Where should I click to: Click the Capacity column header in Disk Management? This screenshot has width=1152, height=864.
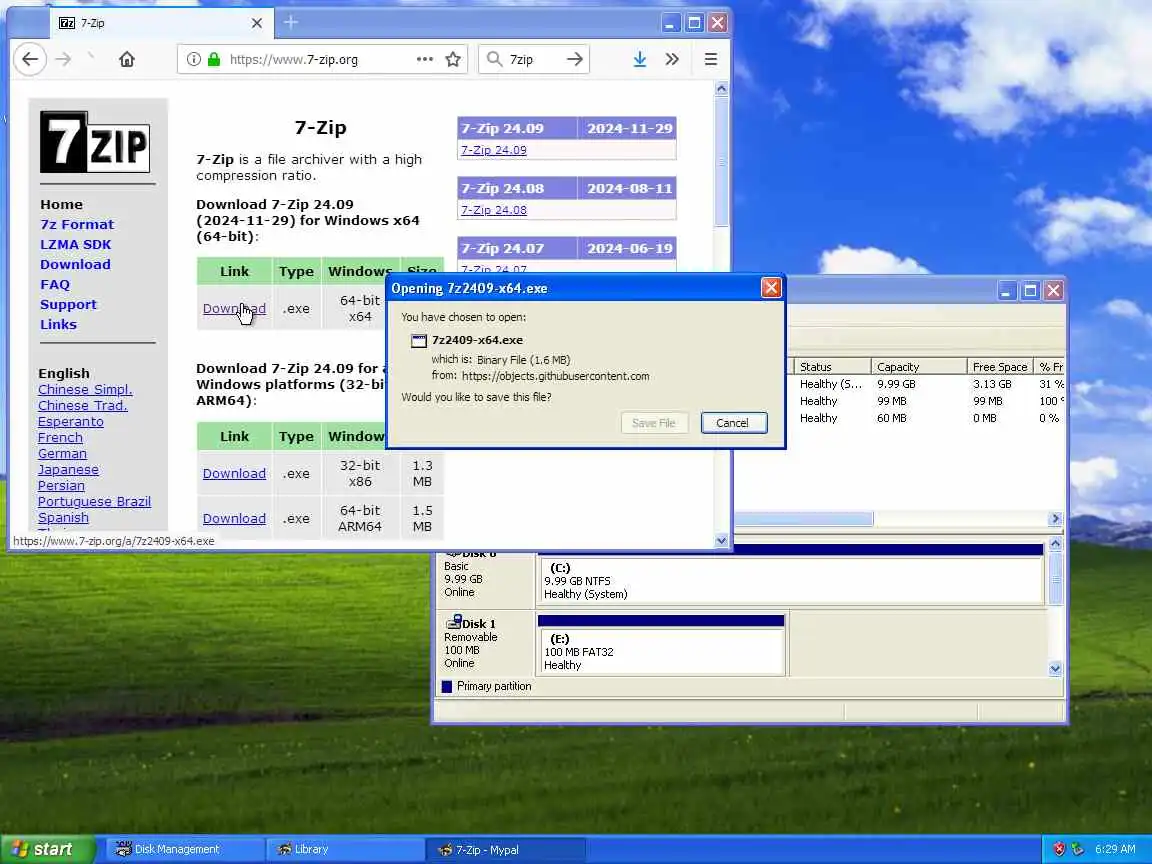tap(918, 367)
